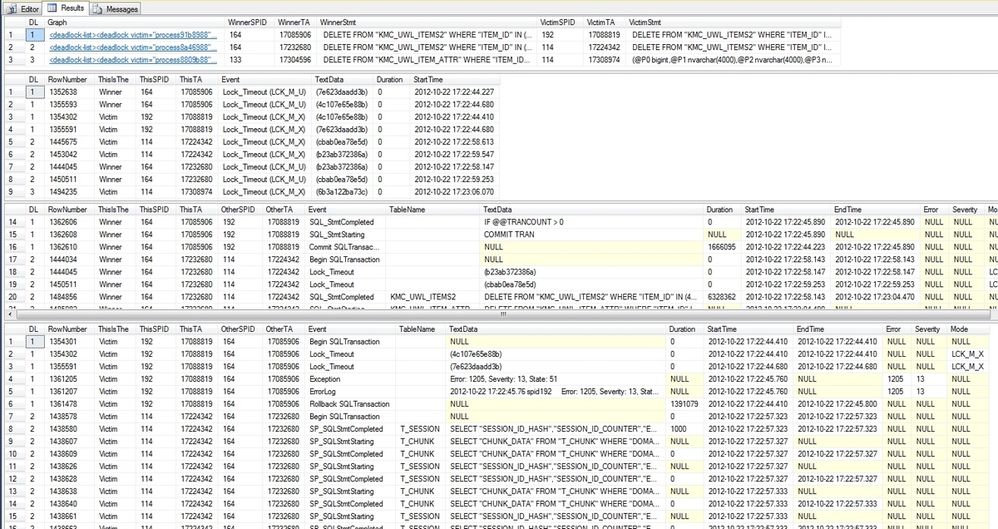Switch to the Editor tab
This screenshot has height=529, width=998.
[x=24, y=9]
